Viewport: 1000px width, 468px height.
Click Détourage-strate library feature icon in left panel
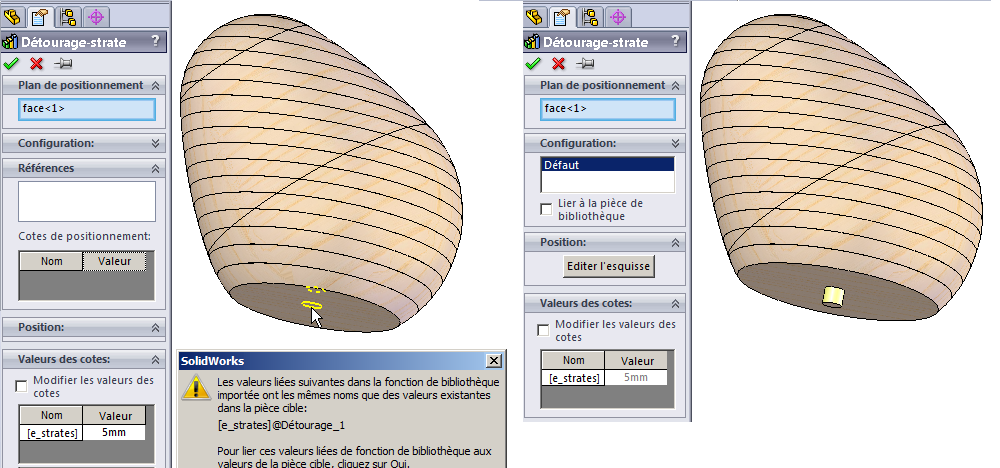coord(10,42)
